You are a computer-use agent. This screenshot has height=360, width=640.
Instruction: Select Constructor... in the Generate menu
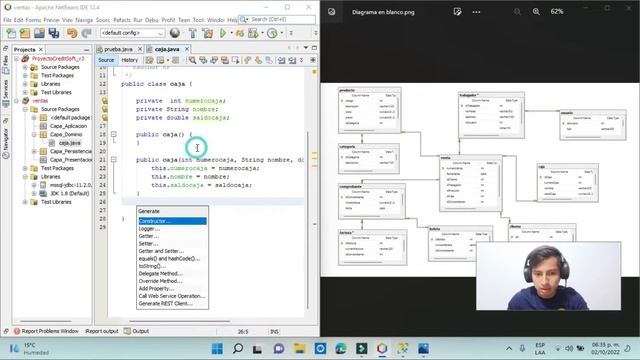click(172, 221)
